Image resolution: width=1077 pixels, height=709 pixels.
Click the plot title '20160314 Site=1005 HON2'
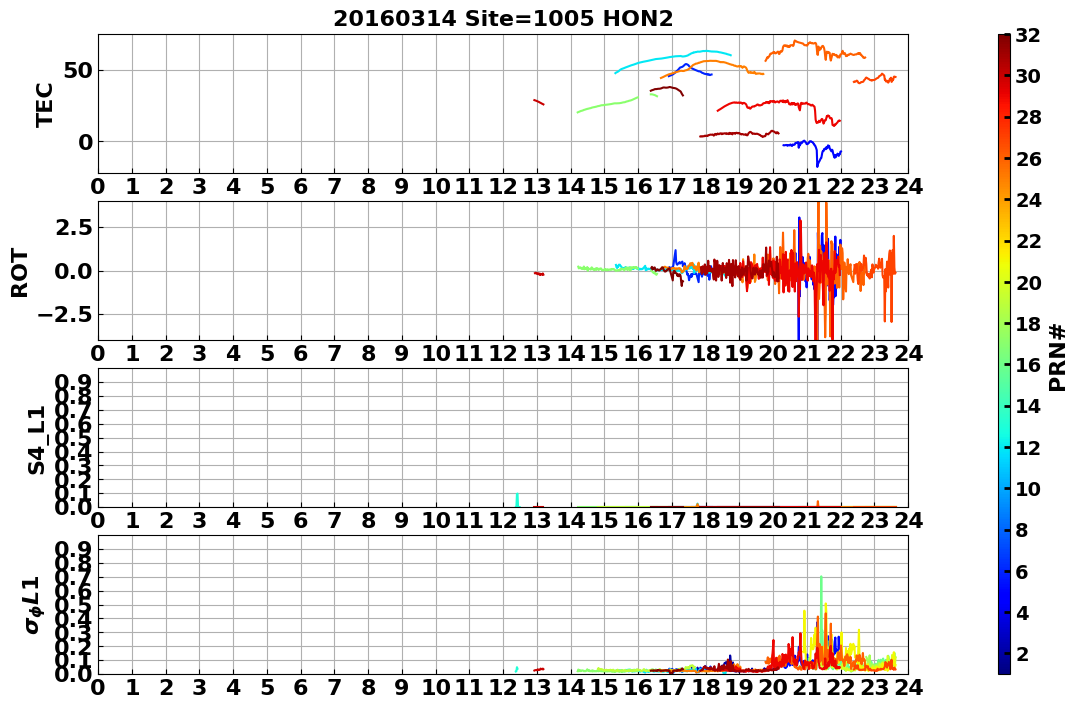coord(503,19)
